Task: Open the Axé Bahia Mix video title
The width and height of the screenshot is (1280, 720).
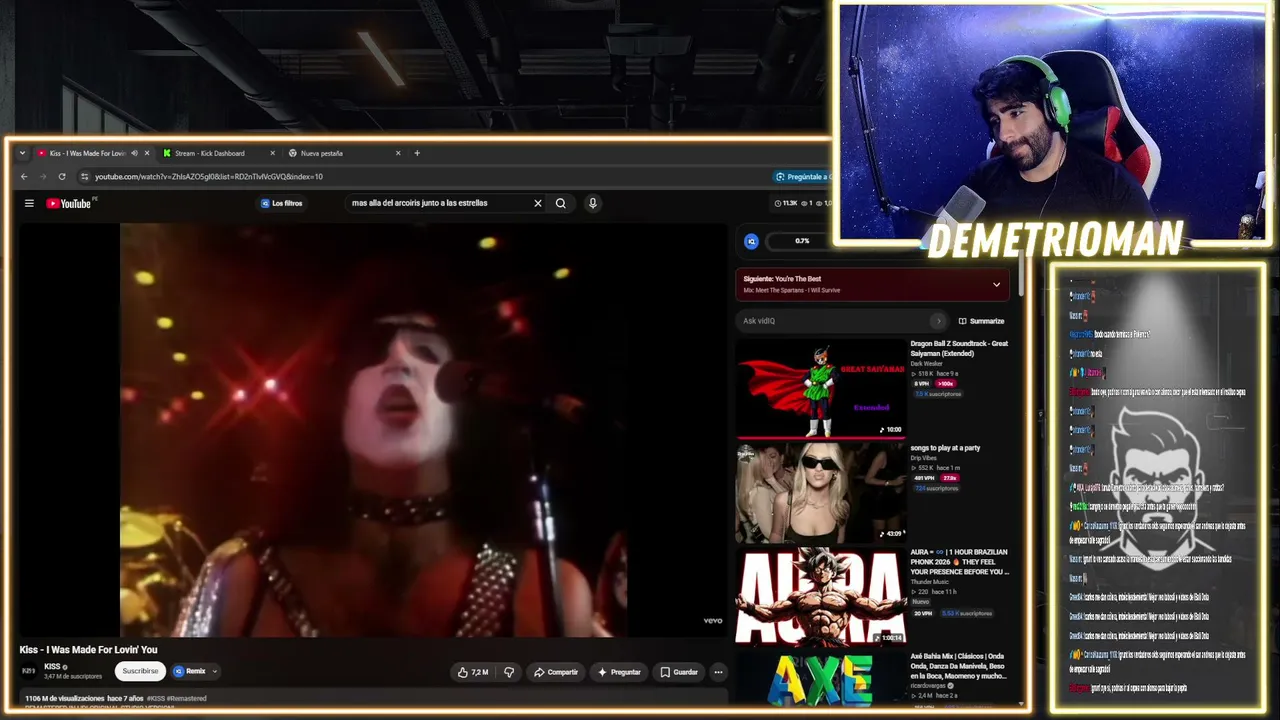Action: [x=959, y=666]
